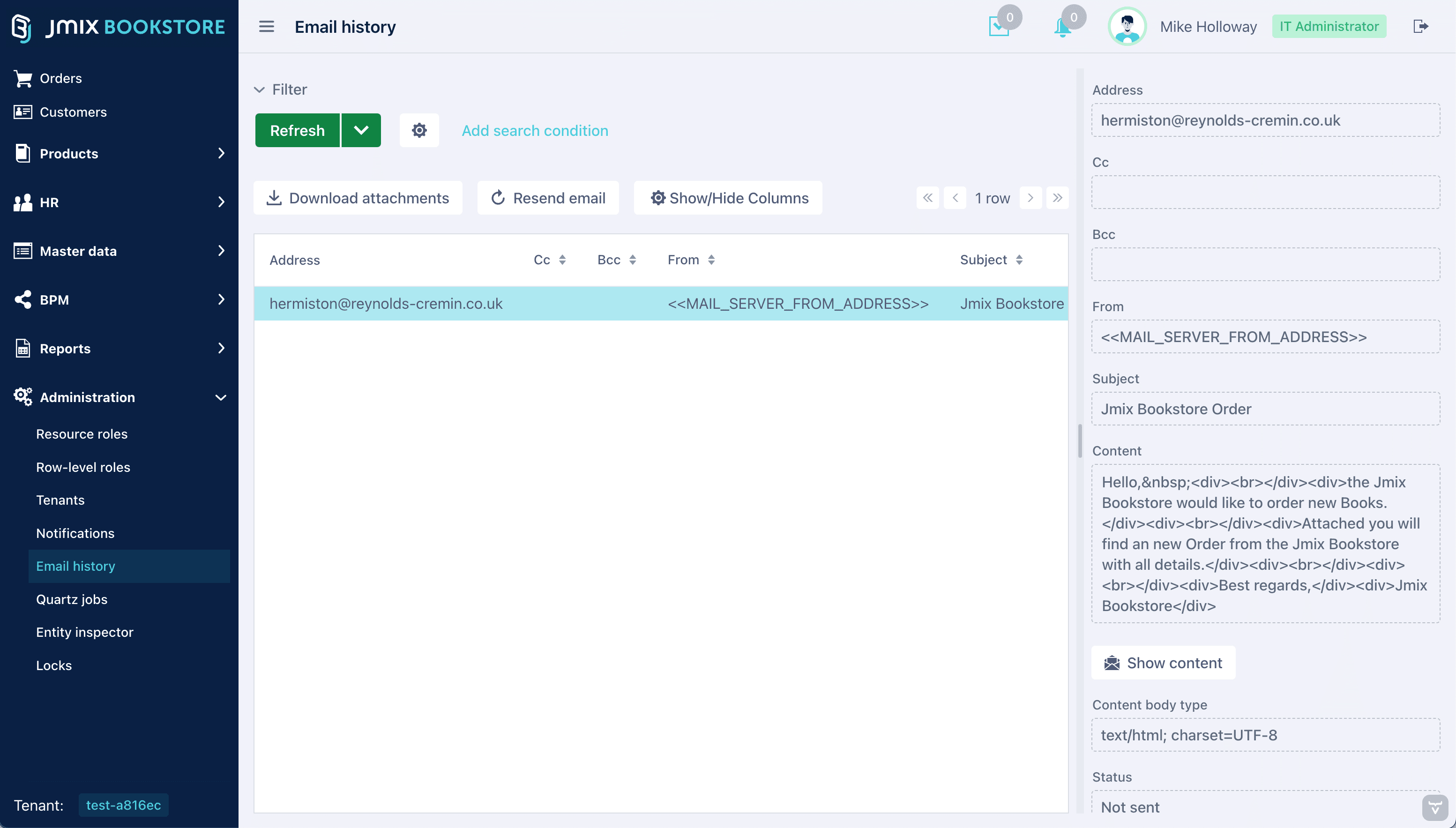Click the Address column header
The width and height of the screenshot is (1456, 828).
pos(294,260)
